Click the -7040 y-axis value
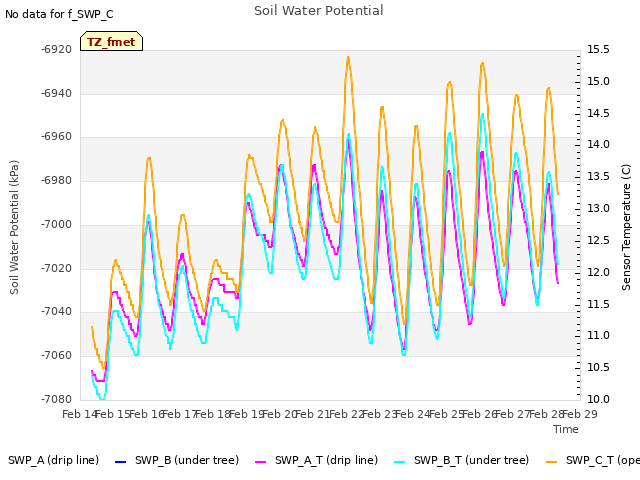 pyautogui.click(x=56, y=311)
